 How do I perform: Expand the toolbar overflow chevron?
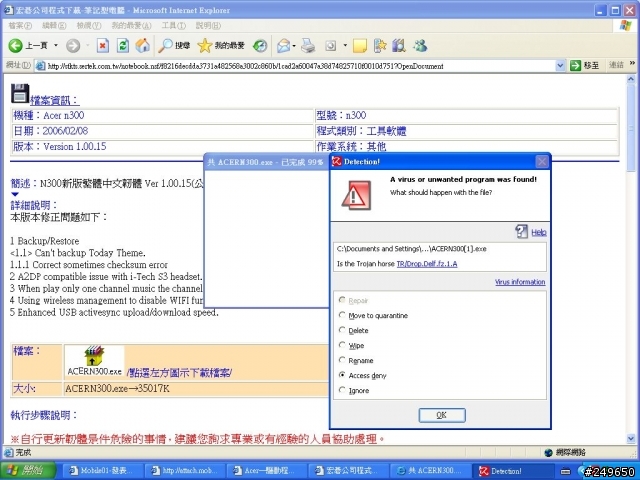pos(632,63)
